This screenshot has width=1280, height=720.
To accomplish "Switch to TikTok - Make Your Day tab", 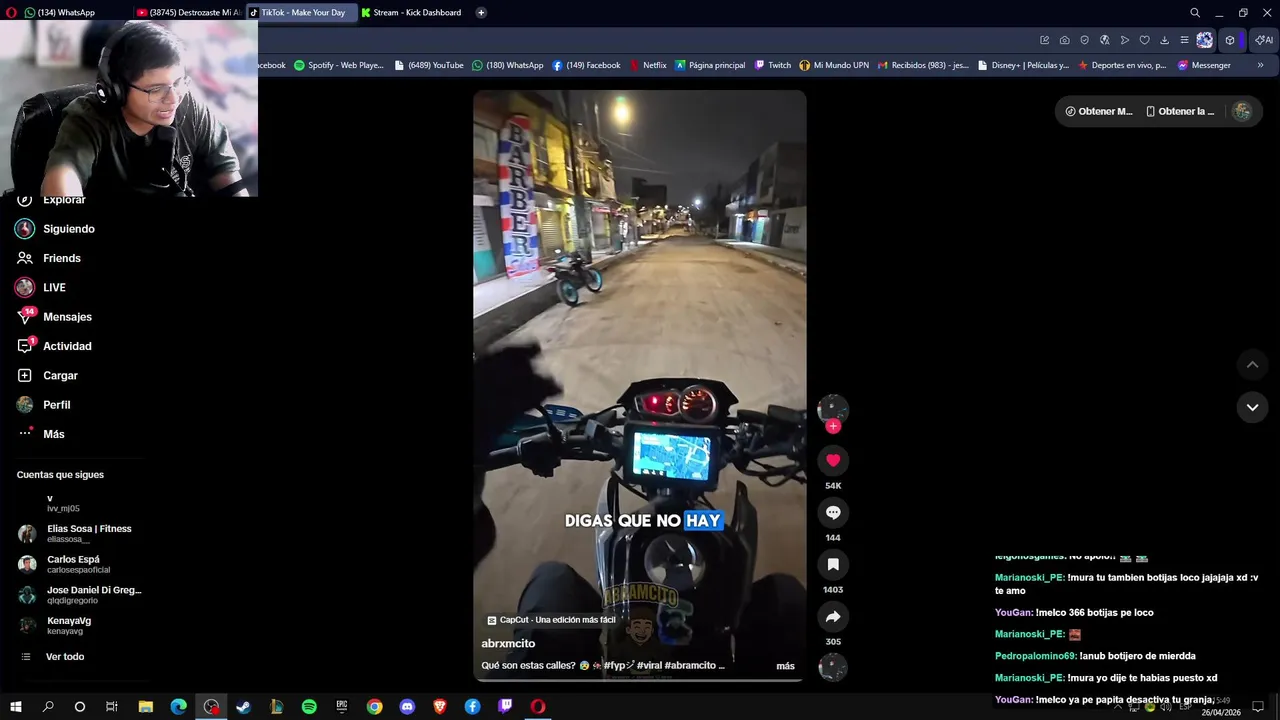I will [302, 13].
